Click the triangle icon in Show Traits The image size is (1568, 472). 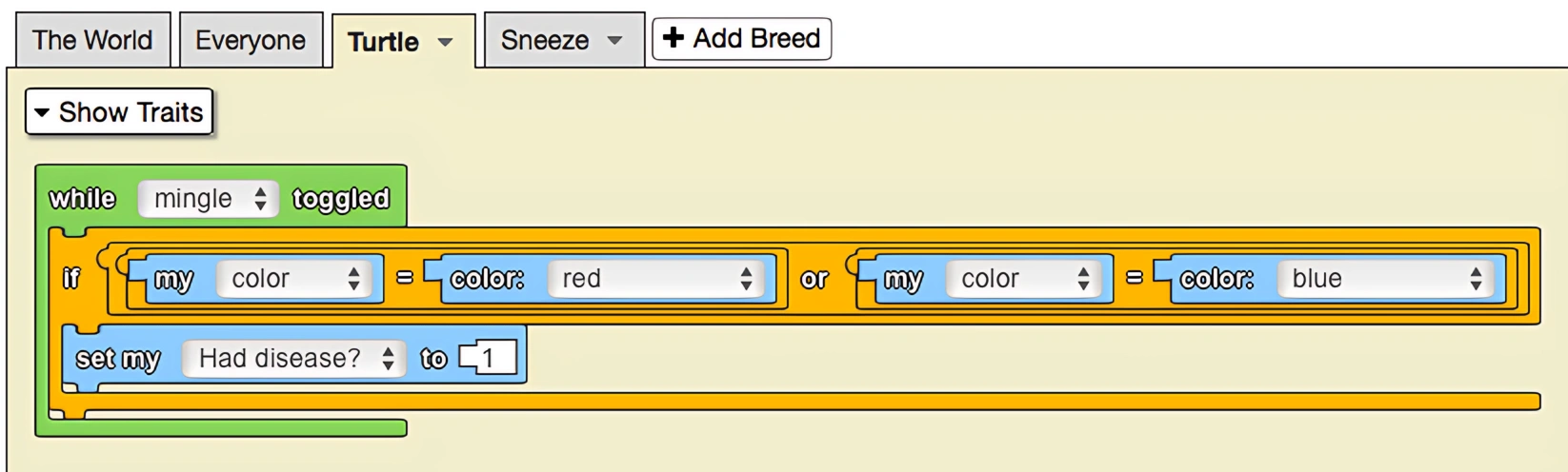pyautogui.click(x=42, y=112)
